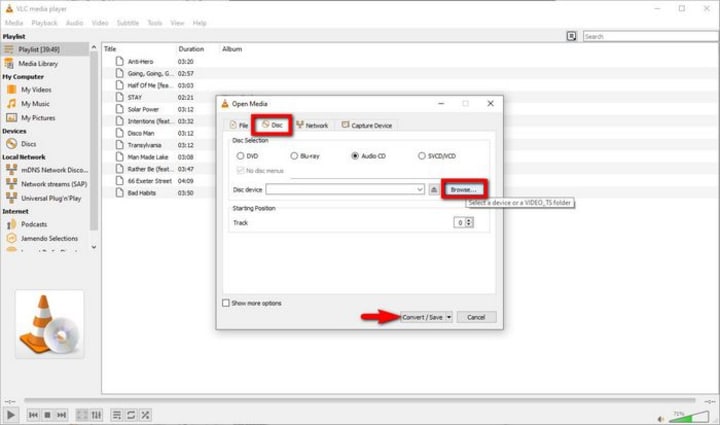Toggle fullscreen video icon

click(82, 415)
